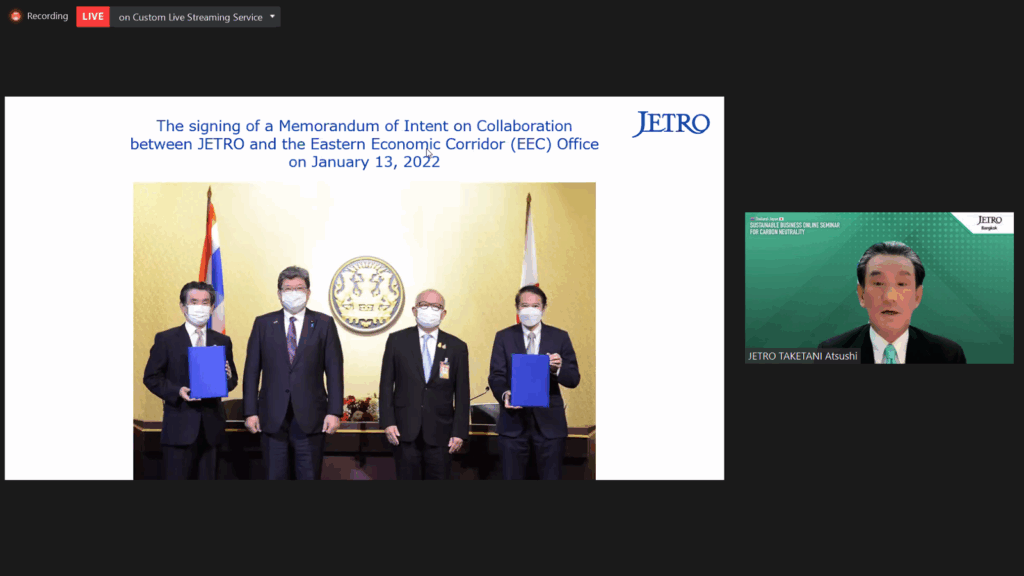Click the JETRO logo on the slide

pyautogui.click(x=671, y=125)
